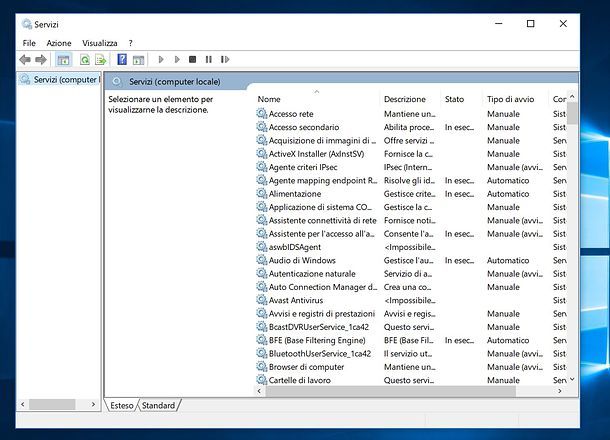Click Automatico startup type for Alimentazione
Screen dimensions: 610x440
[x=508, y=193]
